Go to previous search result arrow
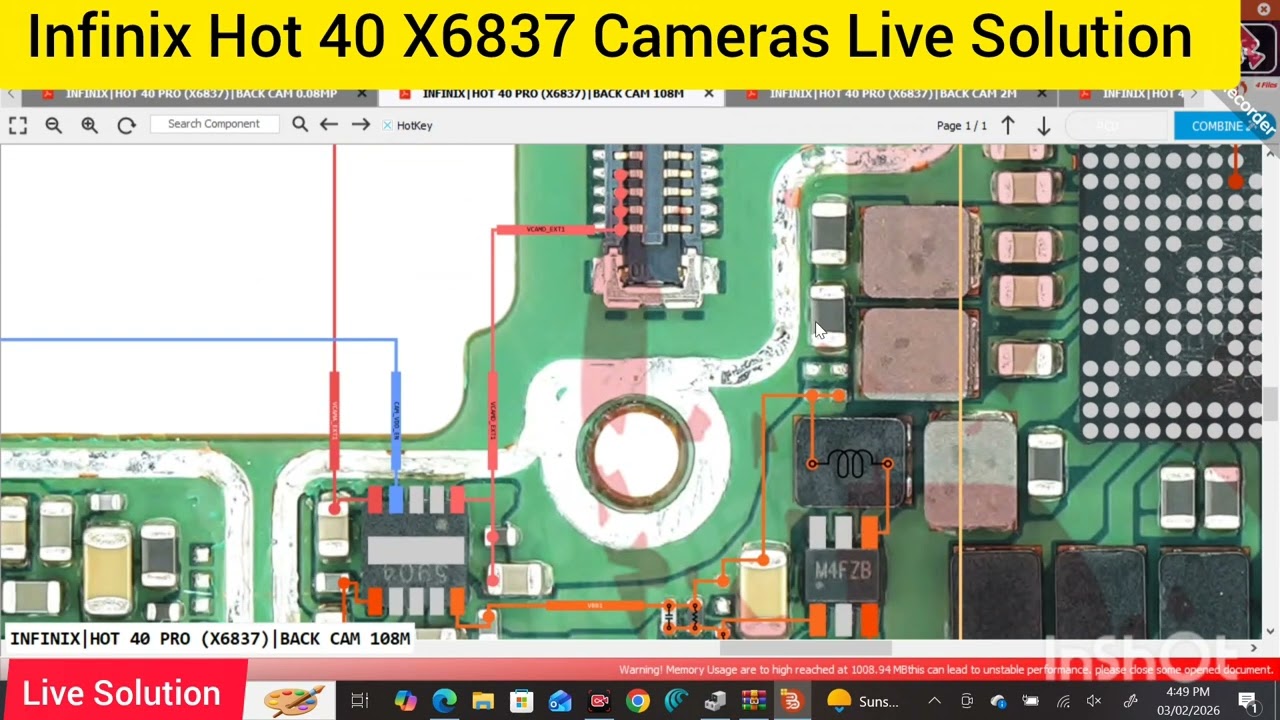1280x720 pixels. coord(329,125)
